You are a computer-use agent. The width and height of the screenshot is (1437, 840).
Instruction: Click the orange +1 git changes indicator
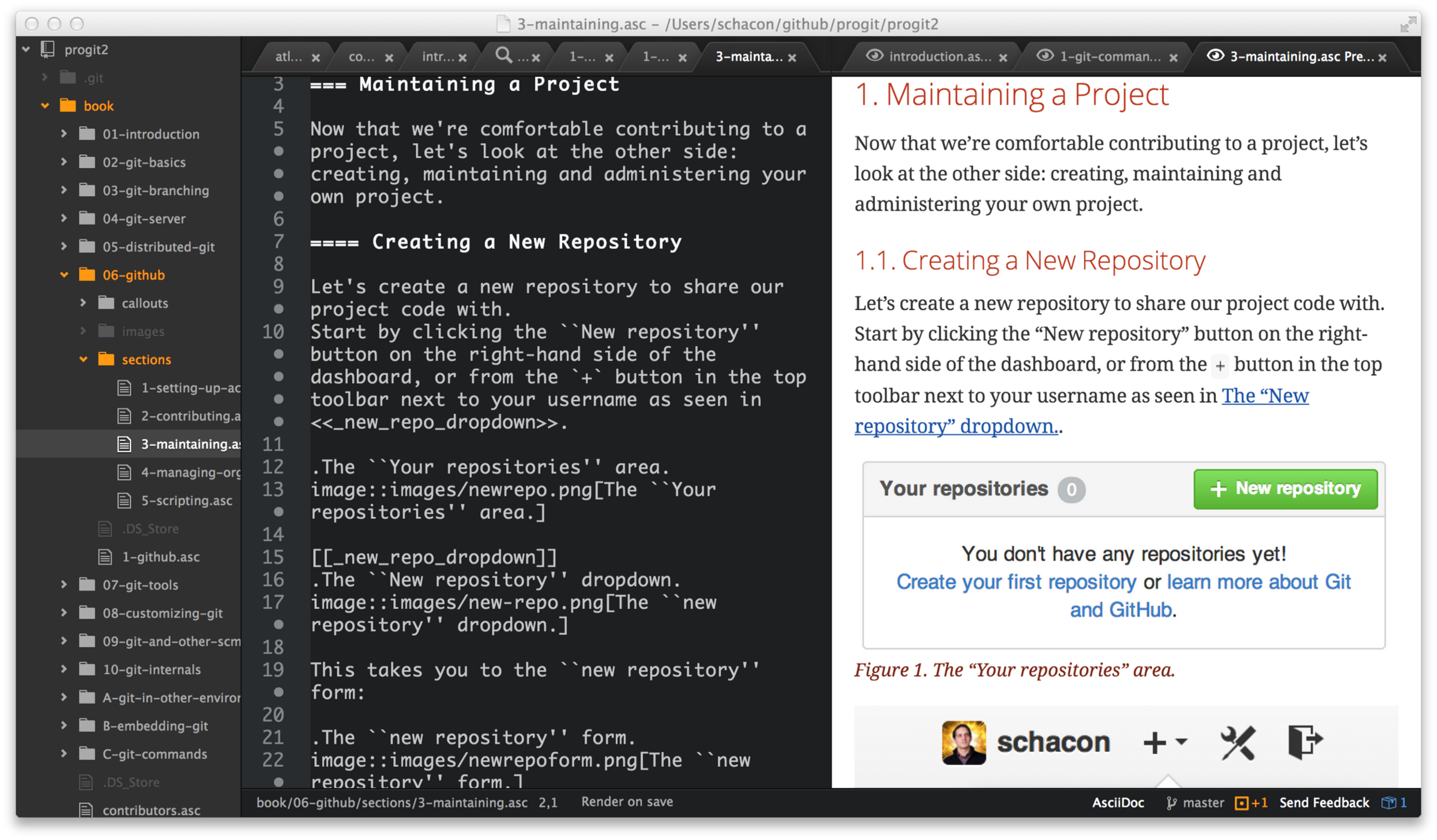[1251, 803]
